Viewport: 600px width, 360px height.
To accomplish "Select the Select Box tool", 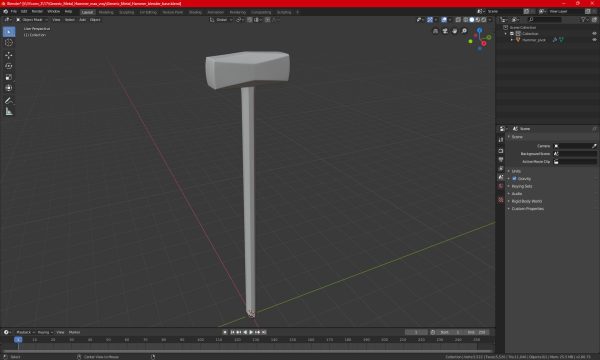I will click(x=9, y=32).
